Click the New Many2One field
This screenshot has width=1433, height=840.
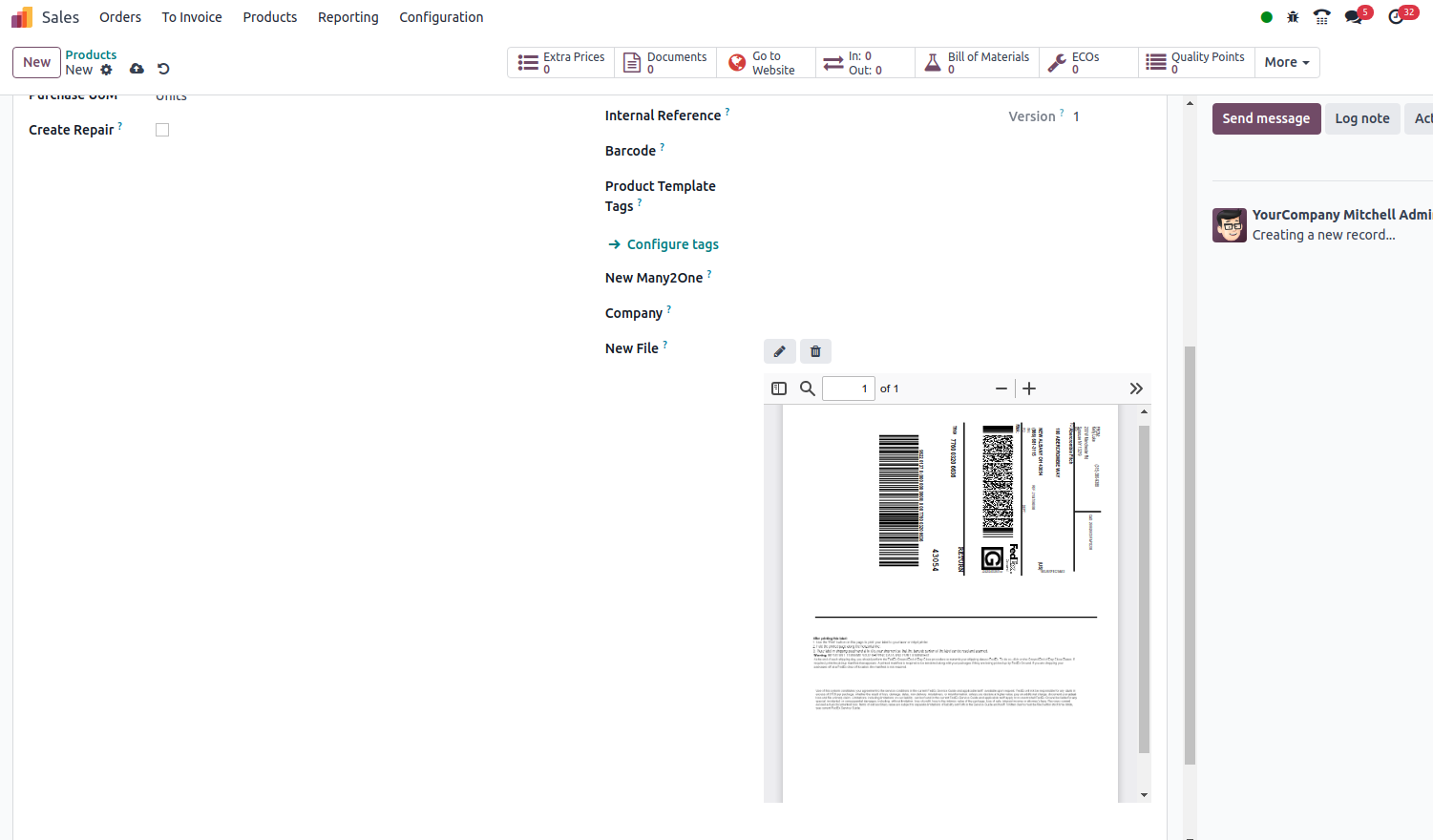tap(958, 278)
